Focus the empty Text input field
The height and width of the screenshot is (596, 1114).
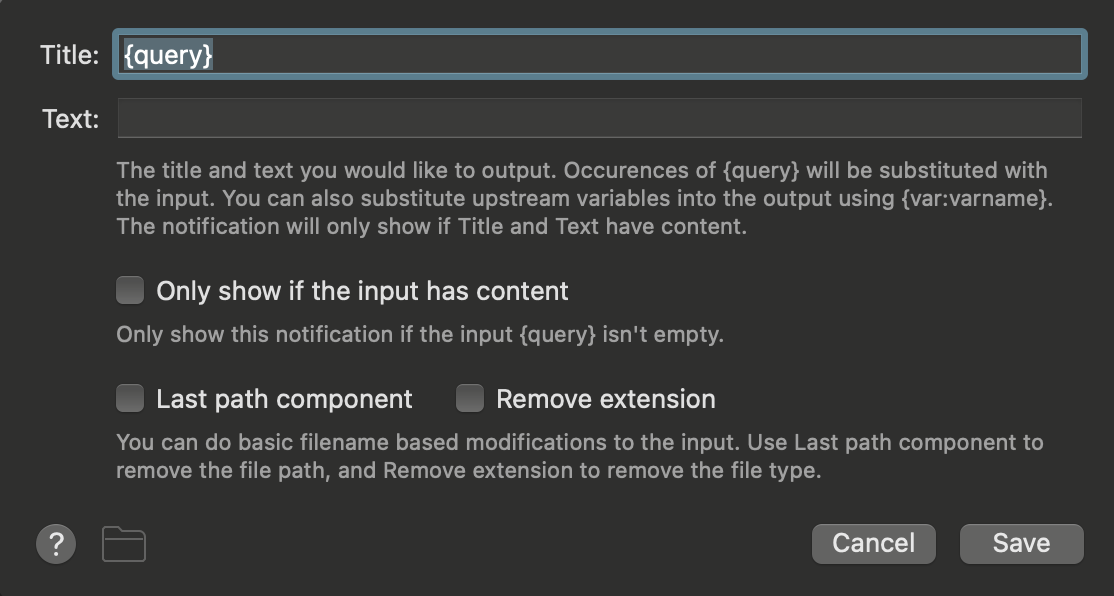599,118
